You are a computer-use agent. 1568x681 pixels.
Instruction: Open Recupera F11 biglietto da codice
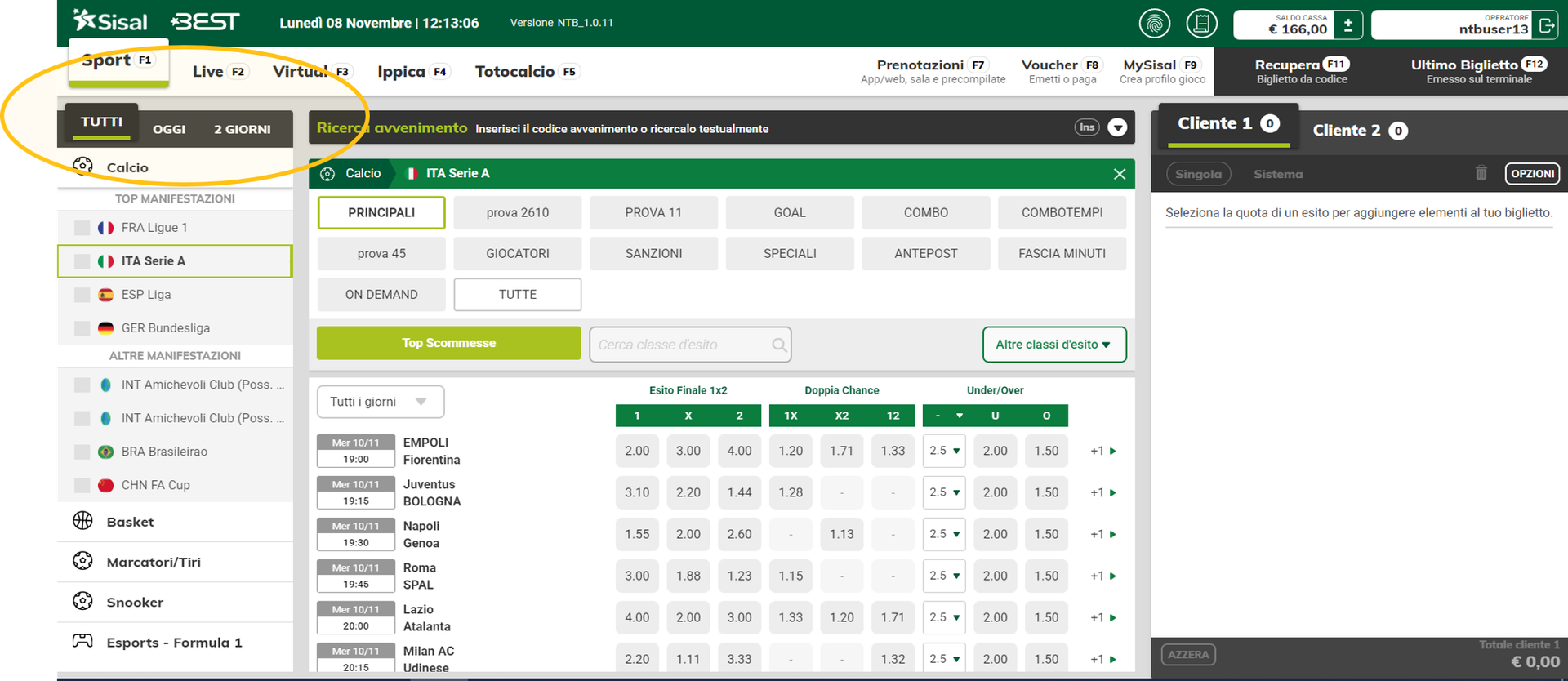tap(1302, 71)
